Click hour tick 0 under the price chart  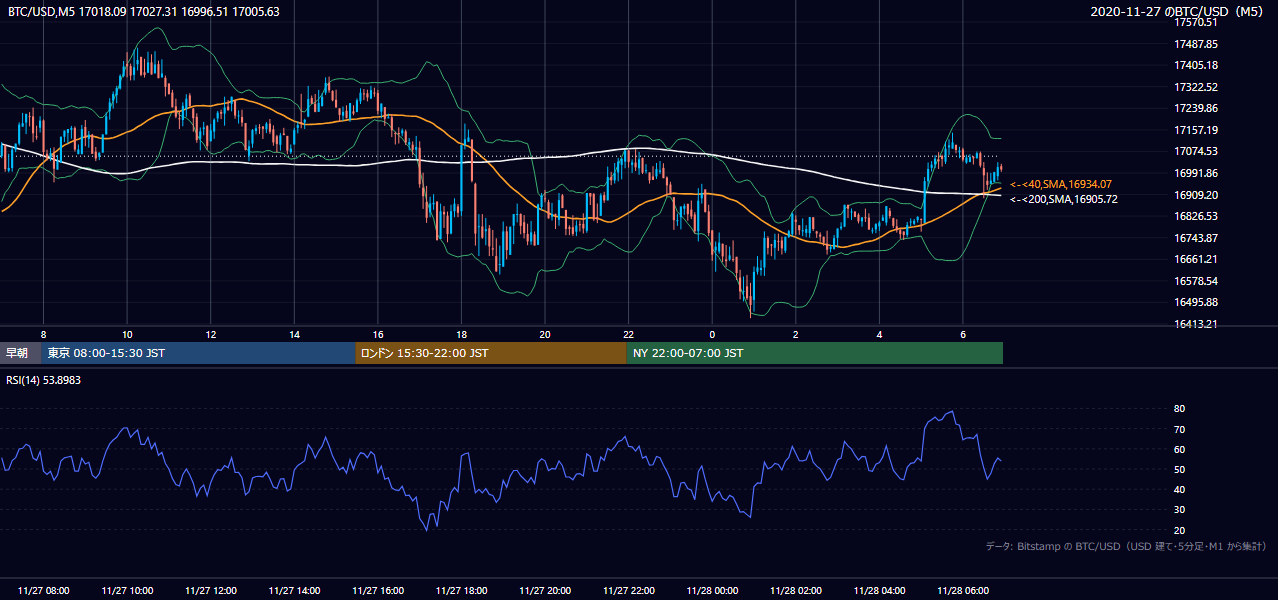[712, 334]
